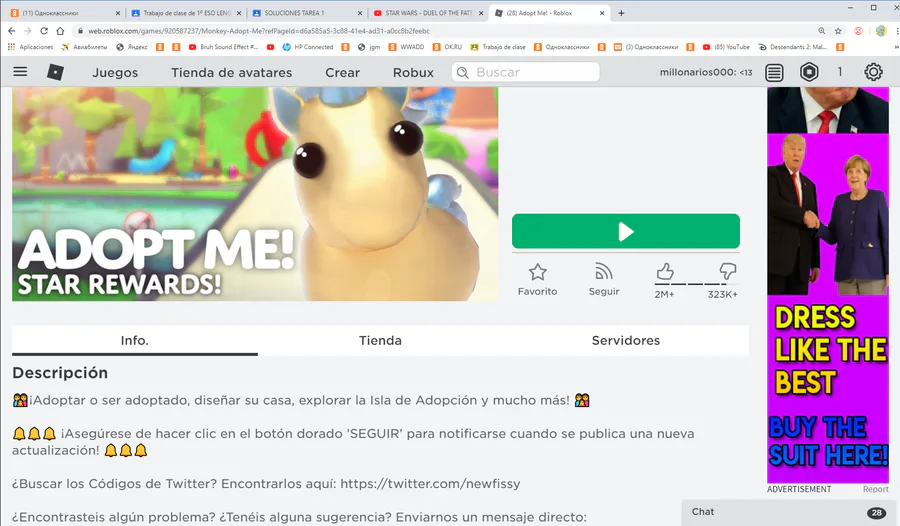Open the (85) YouTube bookmark
Image resolution: width=900 pixels, height=526 pixels.
point(726,47)
